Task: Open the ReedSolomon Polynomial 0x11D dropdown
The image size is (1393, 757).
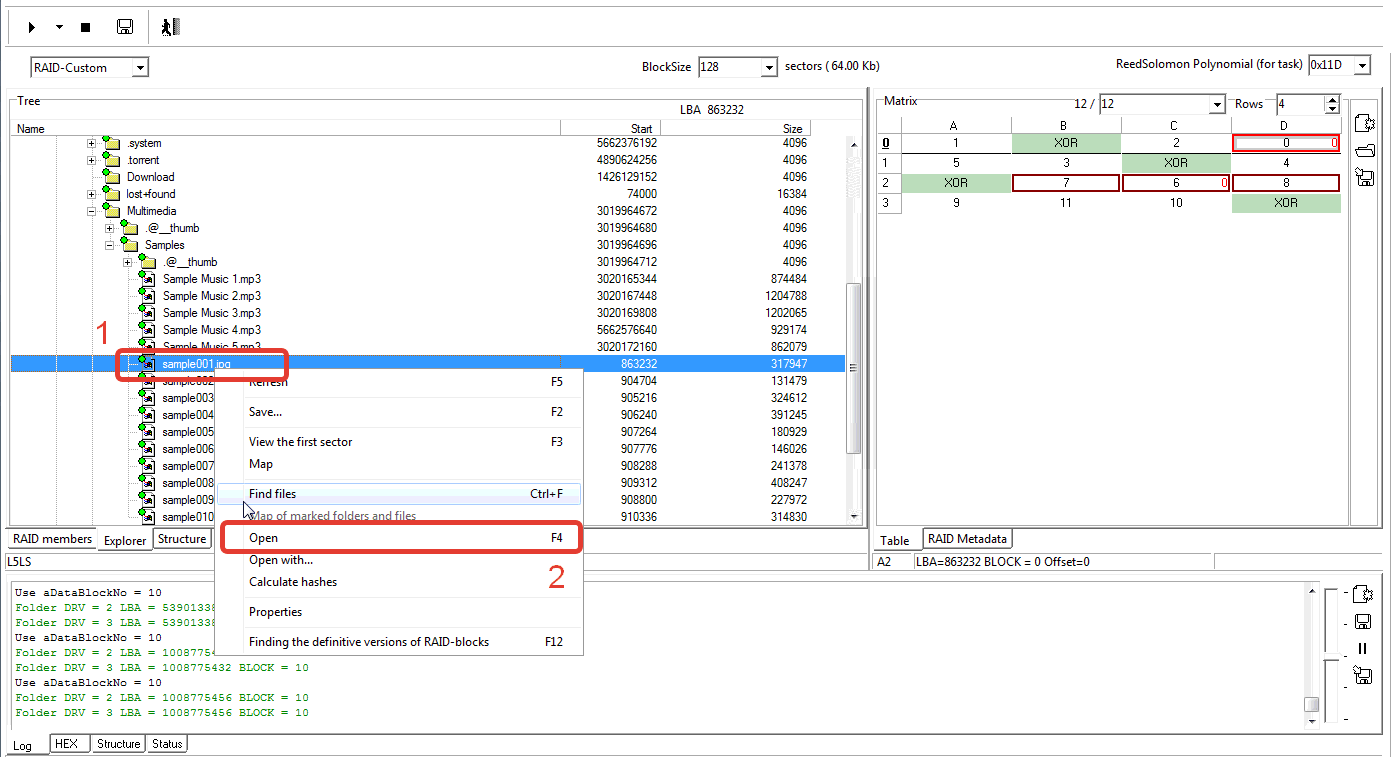Action: (1362, 65)
